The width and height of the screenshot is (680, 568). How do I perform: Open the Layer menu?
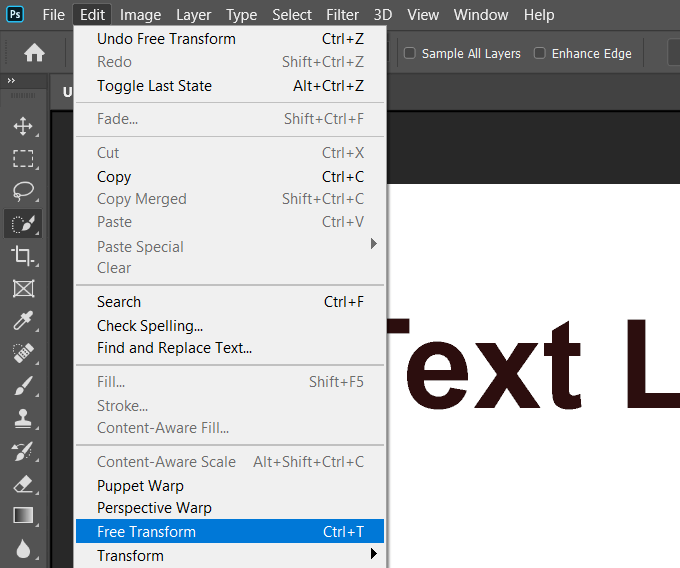click(193, 15)
